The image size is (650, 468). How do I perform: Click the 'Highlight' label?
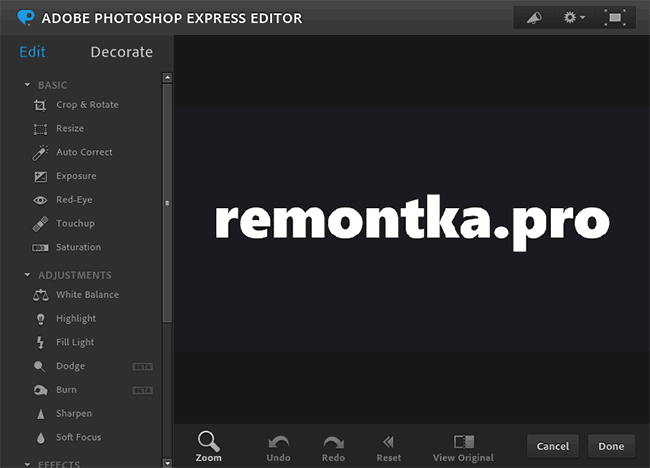click(x=76, y=319)
